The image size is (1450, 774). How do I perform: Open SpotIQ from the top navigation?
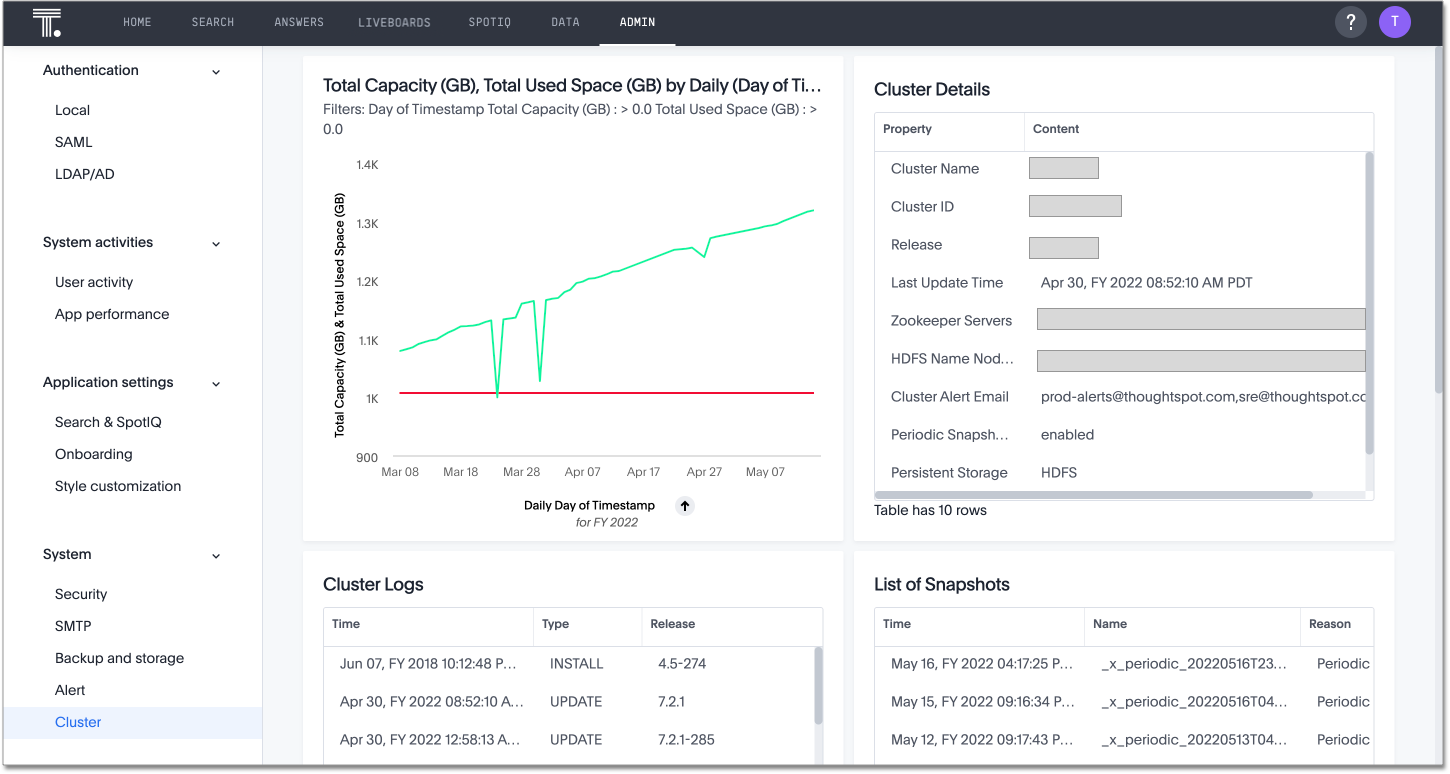pos(489,21)
